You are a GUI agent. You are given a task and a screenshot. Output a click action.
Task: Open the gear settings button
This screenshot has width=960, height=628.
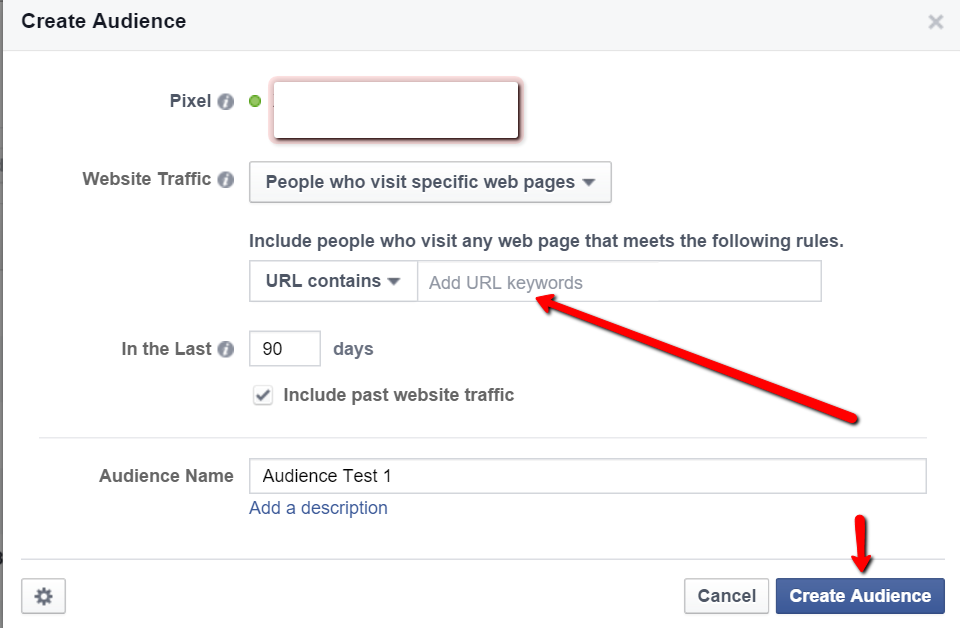[x=43, y=596]
